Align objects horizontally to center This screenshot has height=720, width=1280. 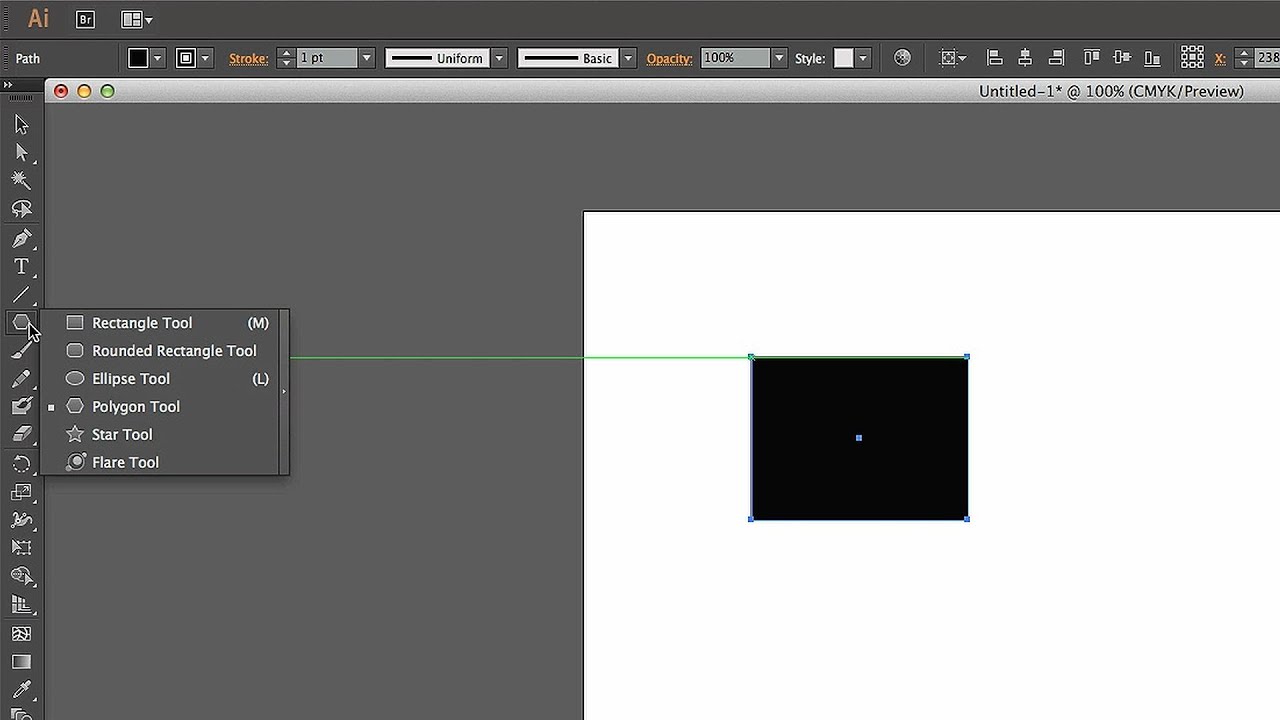(x=1024, y=58)
